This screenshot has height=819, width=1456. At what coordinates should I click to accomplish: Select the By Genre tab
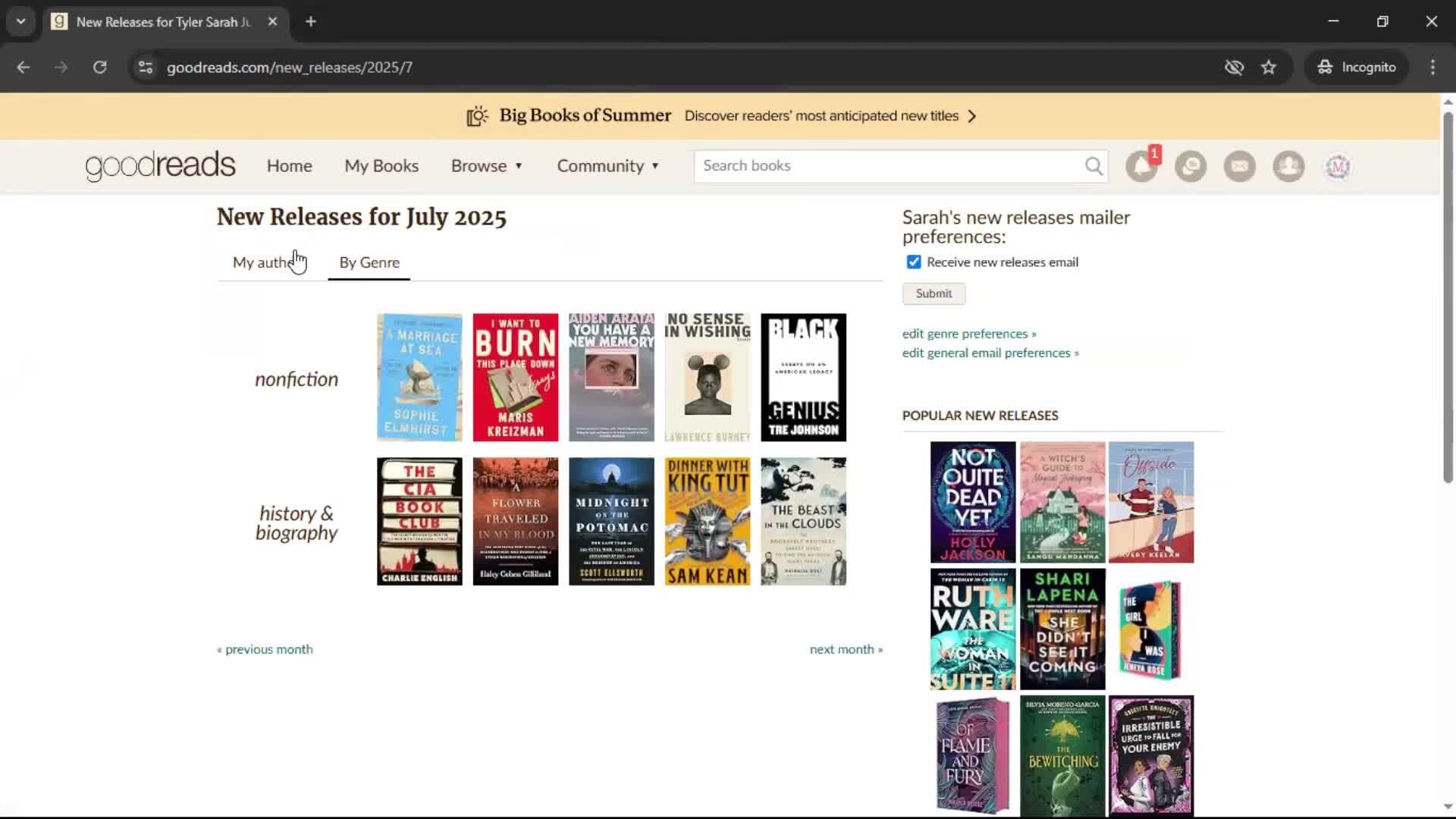pyautogui.click(x=369, y=262)
